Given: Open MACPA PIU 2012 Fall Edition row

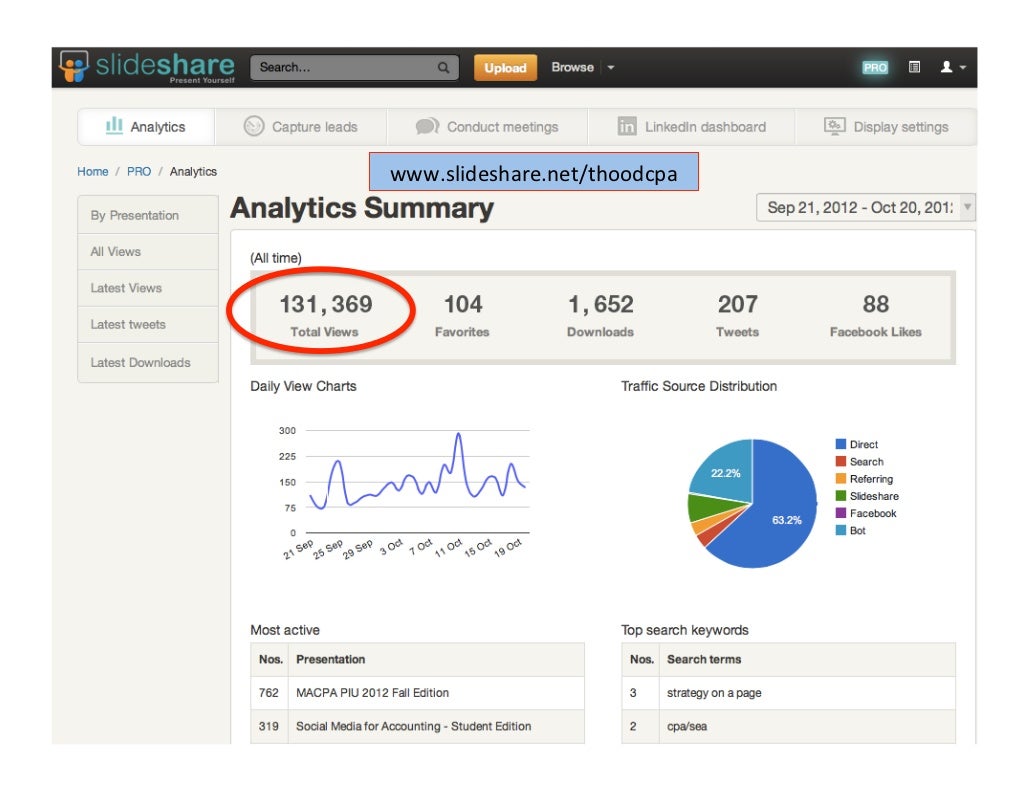Looking at the screenshot, I should 417,693.
